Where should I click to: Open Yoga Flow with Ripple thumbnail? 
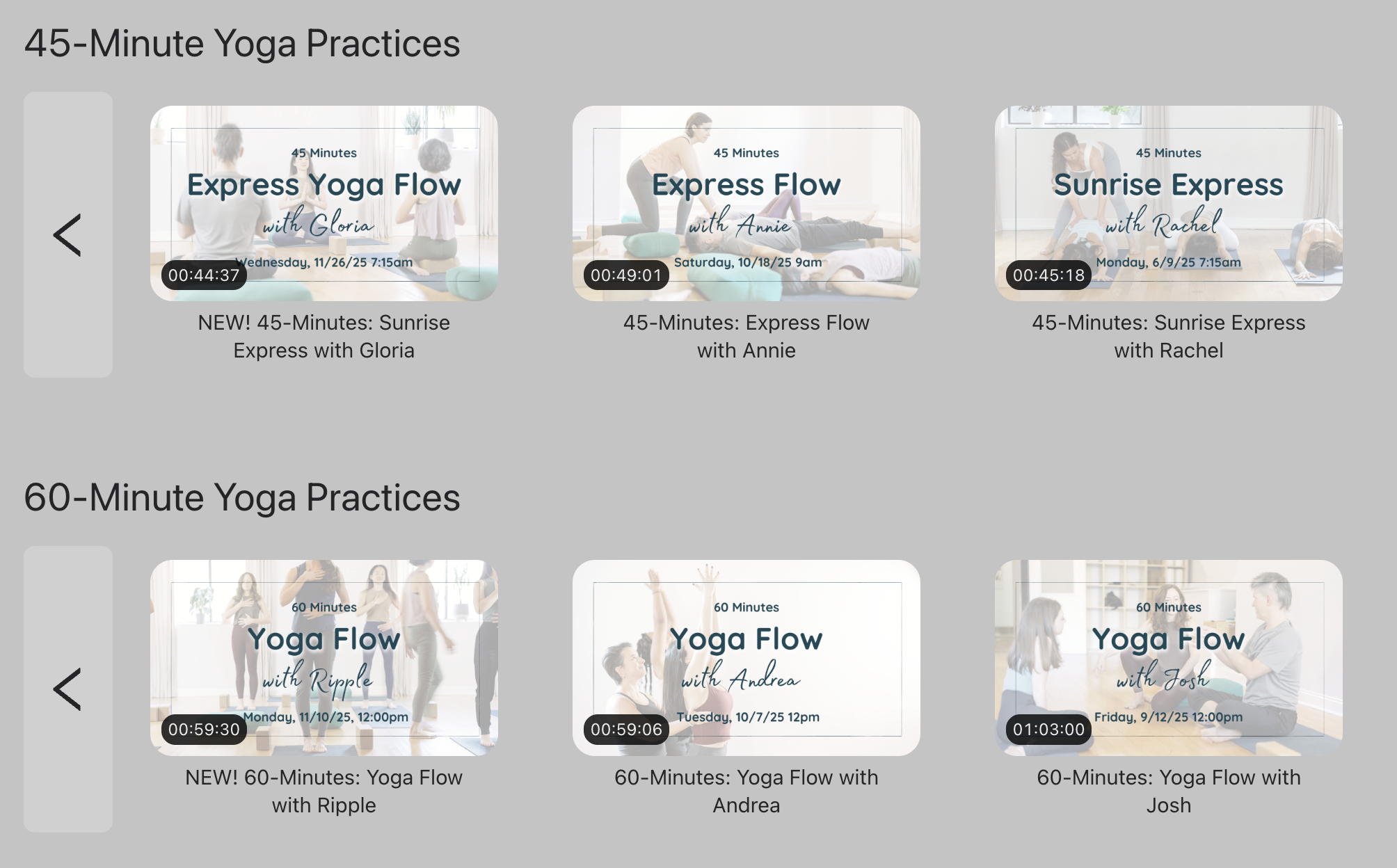click(x=324, y=658)
